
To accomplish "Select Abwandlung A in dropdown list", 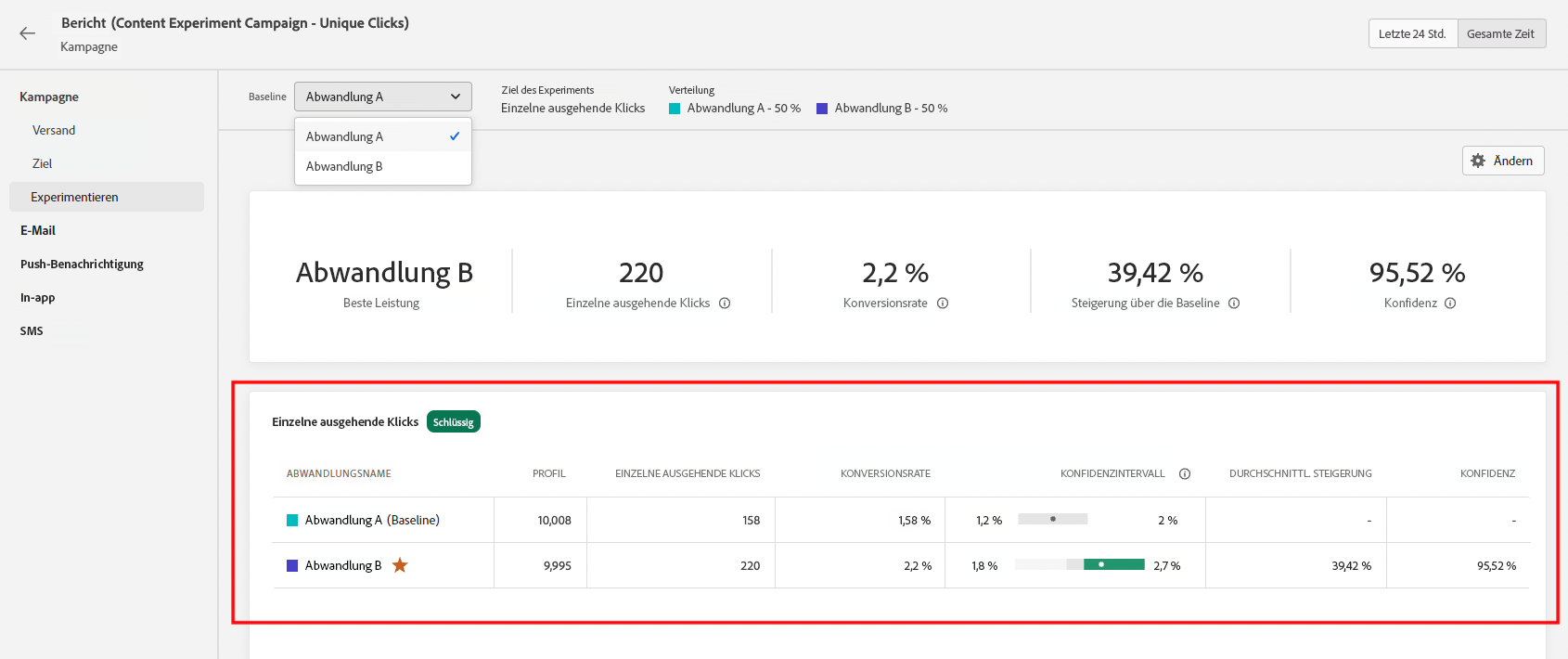I will [x=383, y=136].
